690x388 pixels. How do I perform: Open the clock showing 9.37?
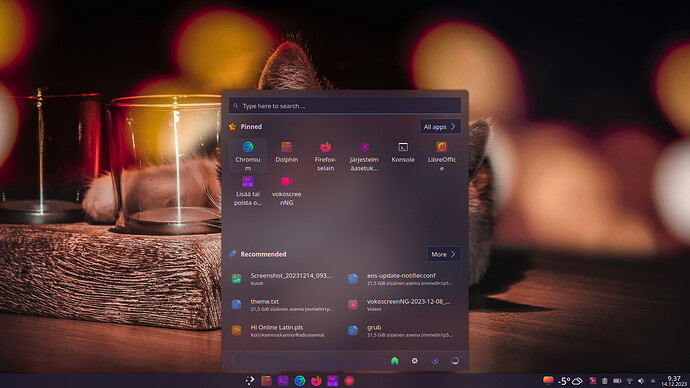(674, 381)
